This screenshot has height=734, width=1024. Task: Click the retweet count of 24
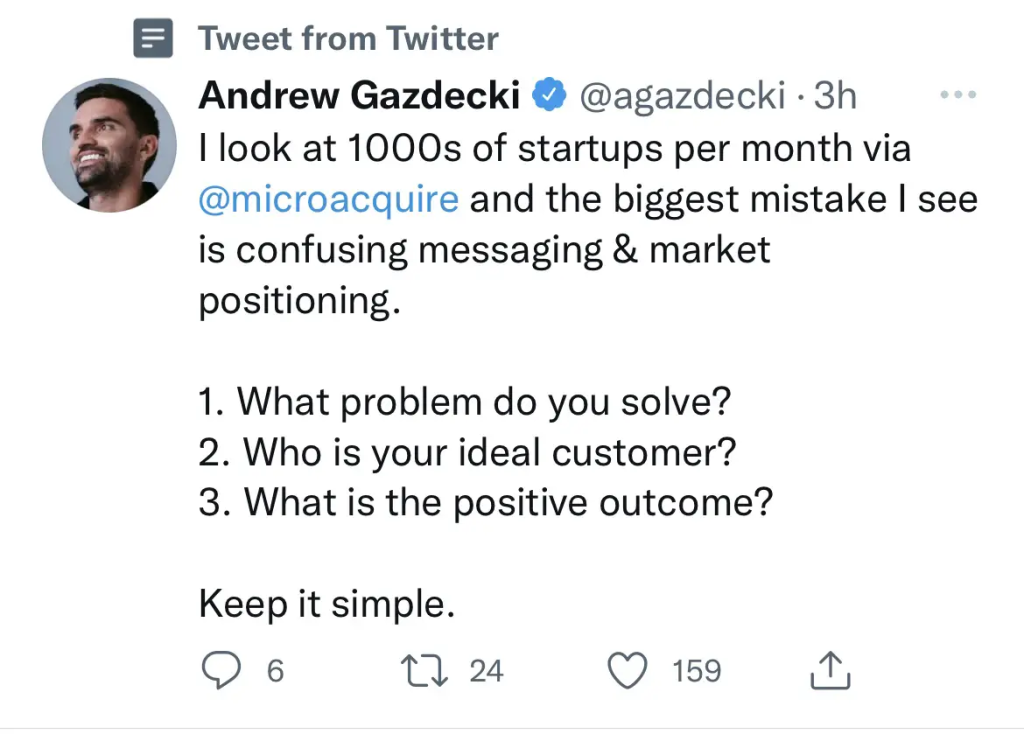[486, 671]
